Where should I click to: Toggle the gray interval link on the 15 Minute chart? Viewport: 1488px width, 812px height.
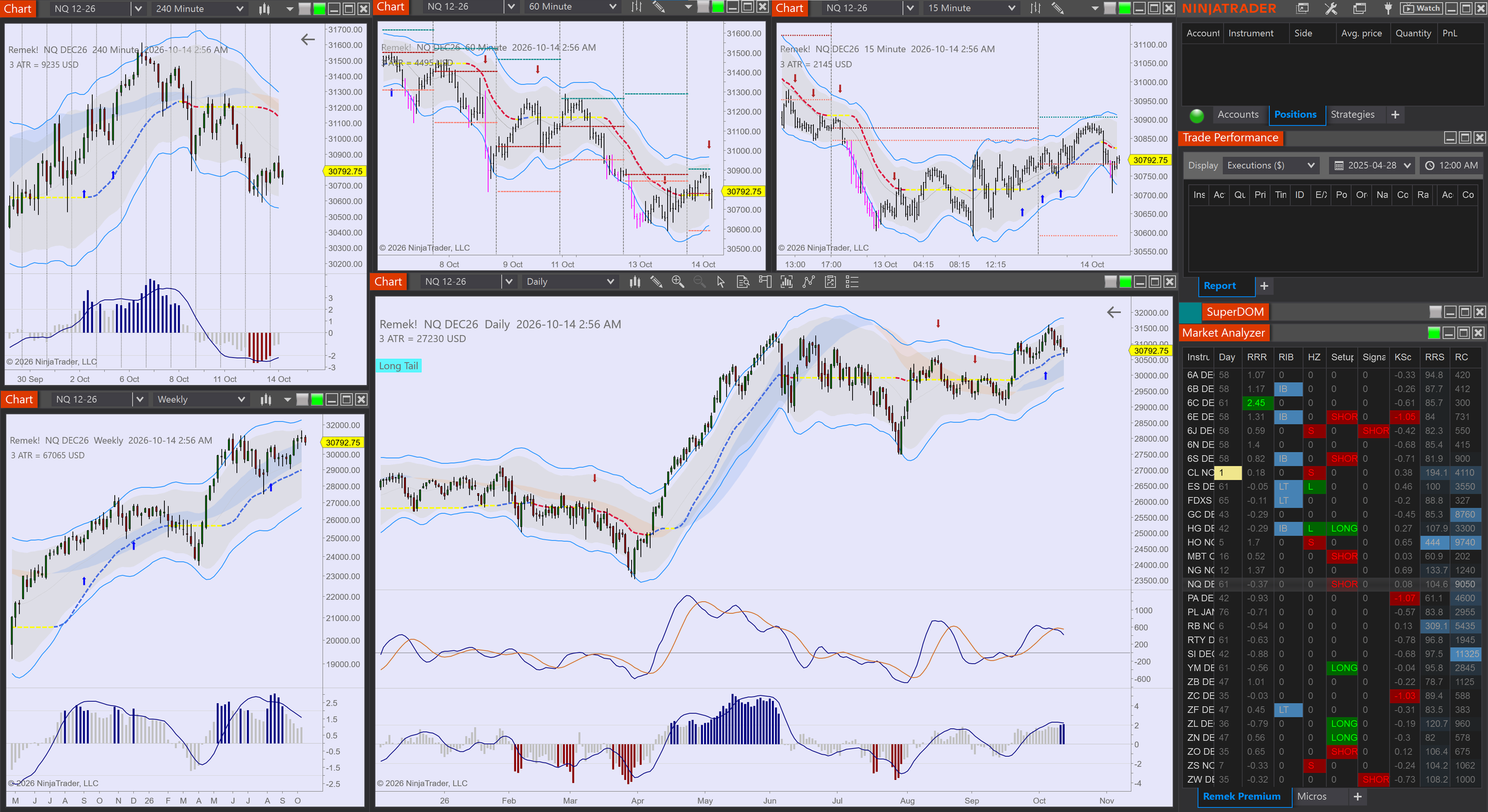coord(1110,8)
